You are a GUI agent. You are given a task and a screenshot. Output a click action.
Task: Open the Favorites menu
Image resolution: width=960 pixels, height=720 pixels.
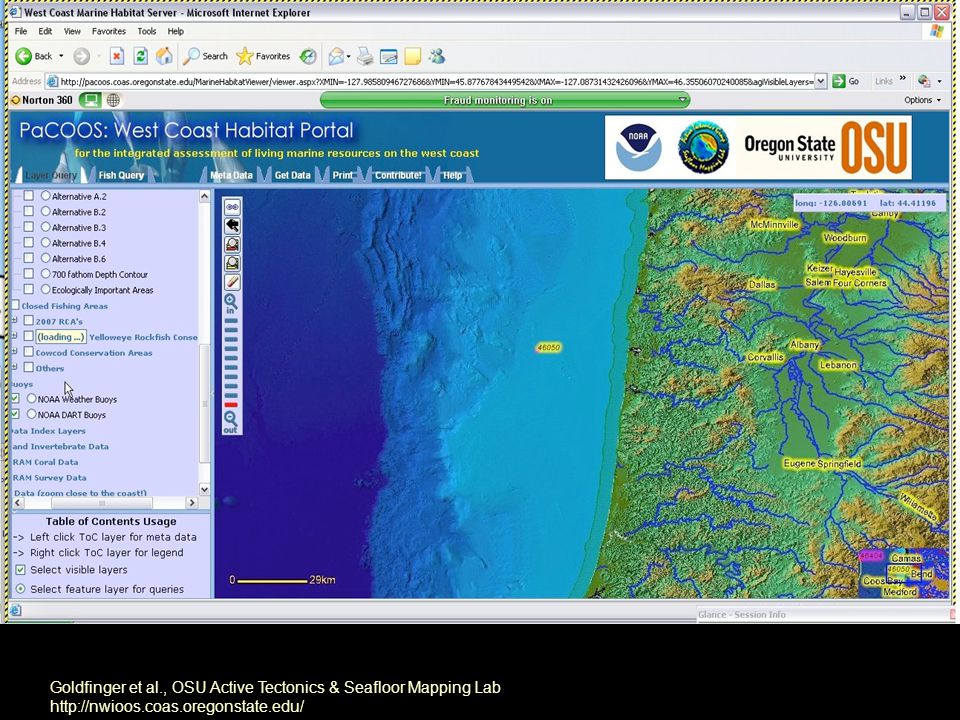pos(109,31)
